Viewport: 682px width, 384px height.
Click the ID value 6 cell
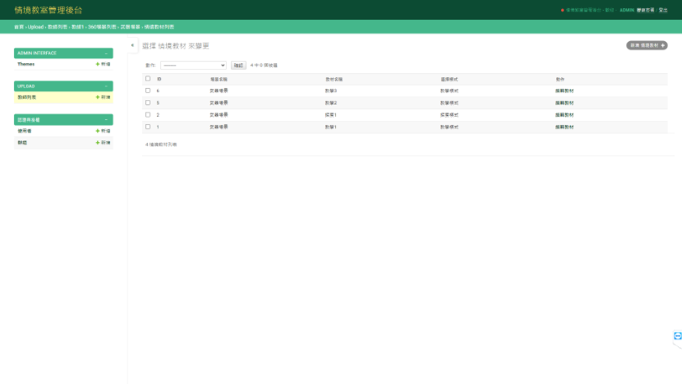click(158, 91)
